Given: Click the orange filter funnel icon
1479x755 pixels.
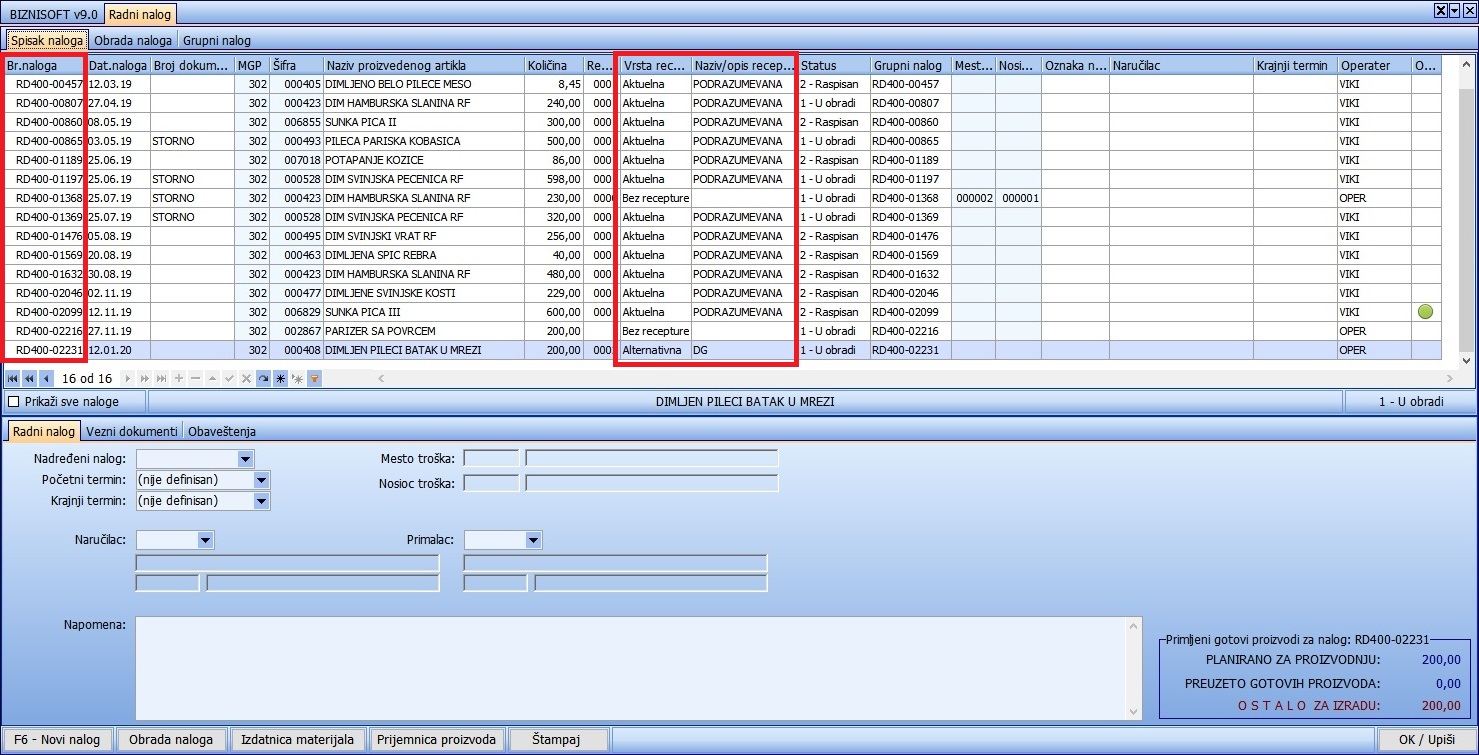Looking at the screenshot, I should 314,379.
